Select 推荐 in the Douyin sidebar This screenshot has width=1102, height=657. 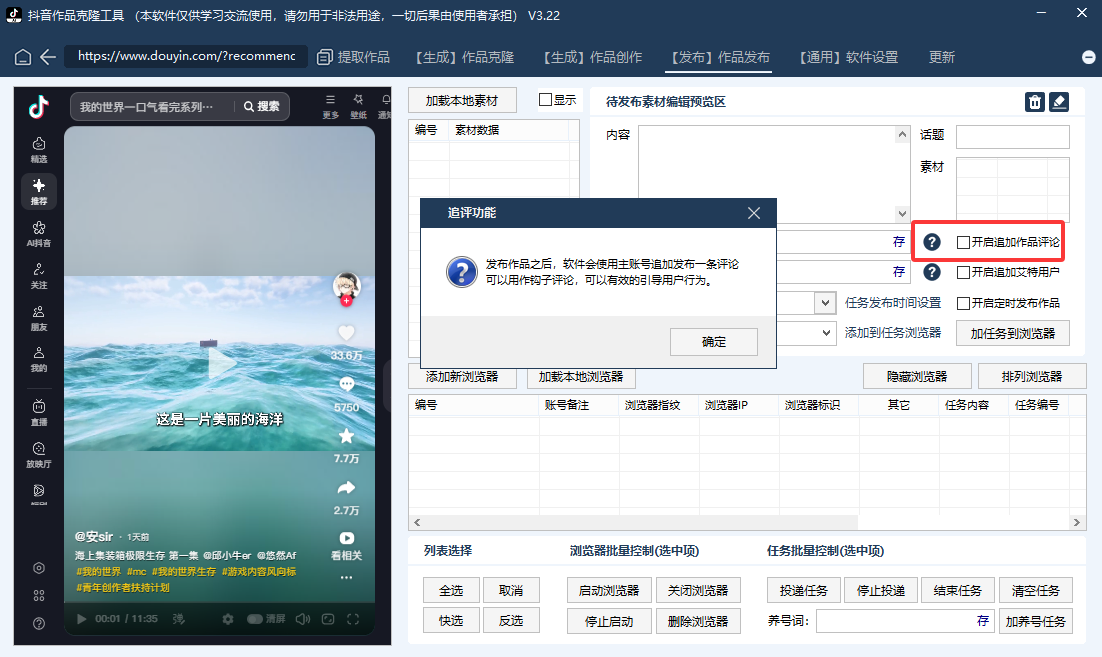tap(38, 192)
